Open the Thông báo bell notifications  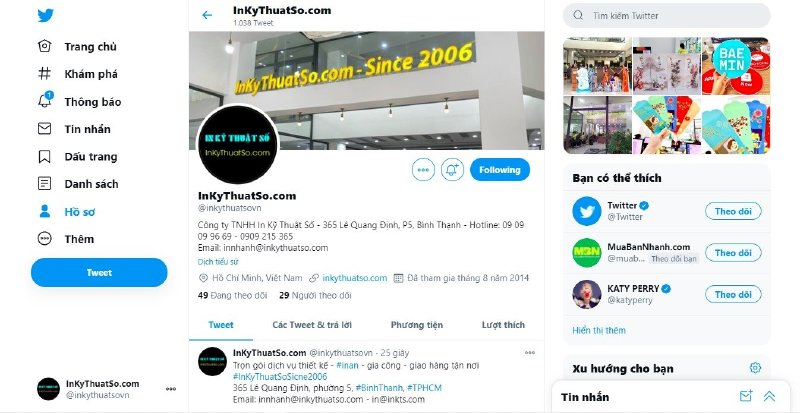[x=80, y=102]
